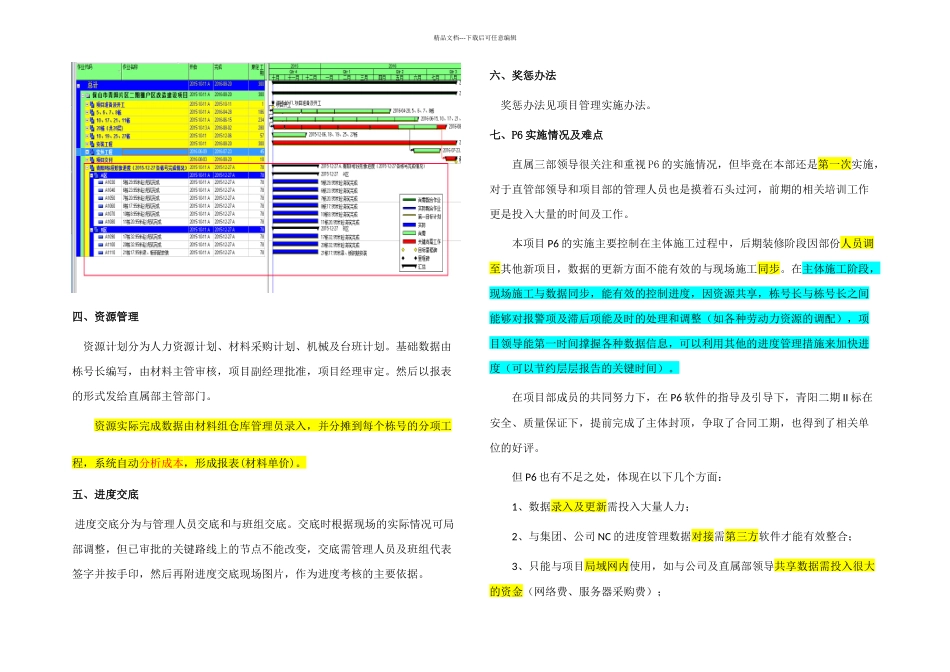Click the heading "七、P6 实施情况及难点"

click(x=546, y=135)
